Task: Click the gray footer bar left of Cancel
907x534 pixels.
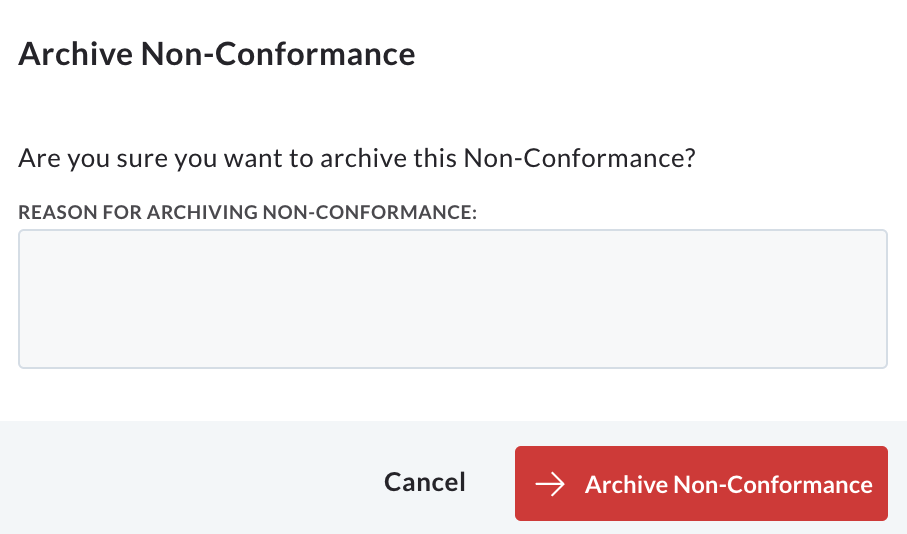Action: coord(185,477)
